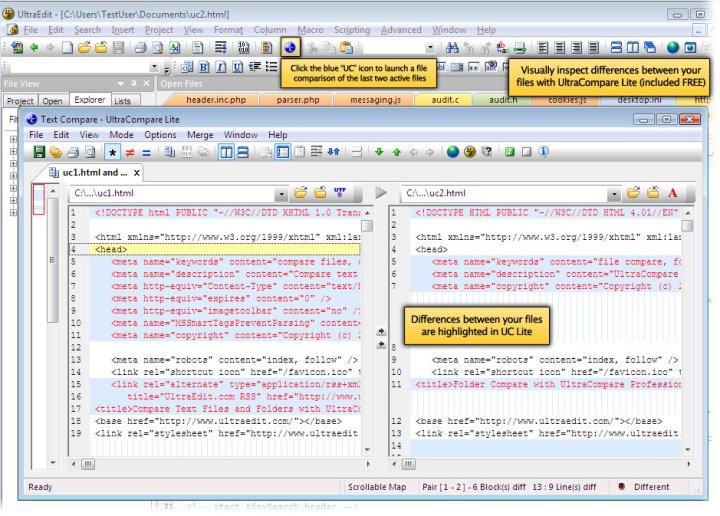Open Options menu in UltraCompare

[160, 135]
